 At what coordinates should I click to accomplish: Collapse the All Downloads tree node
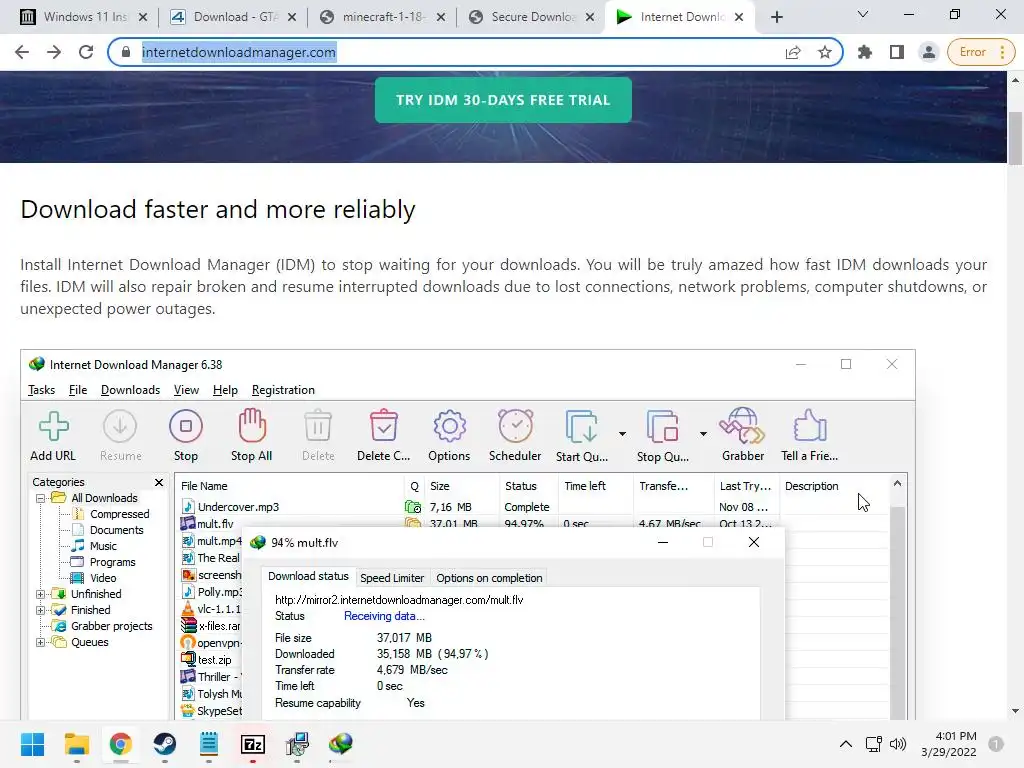40,498
